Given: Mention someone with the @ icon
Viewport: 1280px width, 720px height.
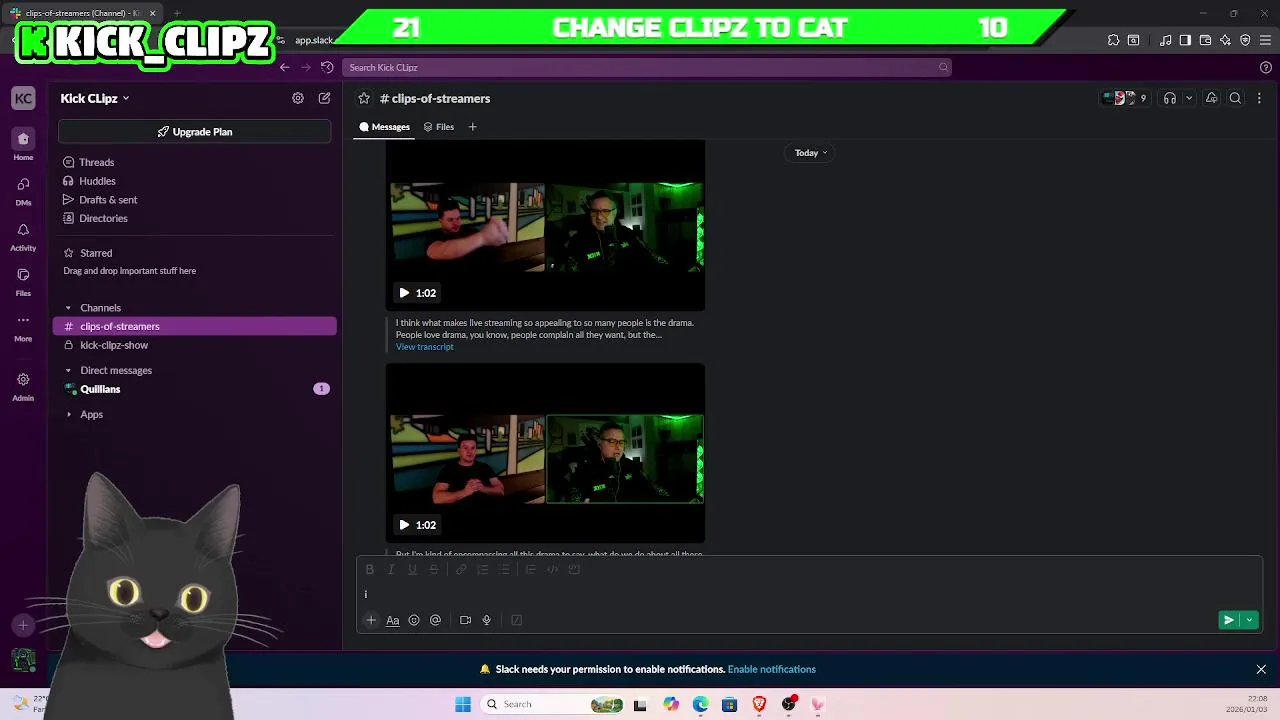Looking at the screenshot, I should point(435,620).
